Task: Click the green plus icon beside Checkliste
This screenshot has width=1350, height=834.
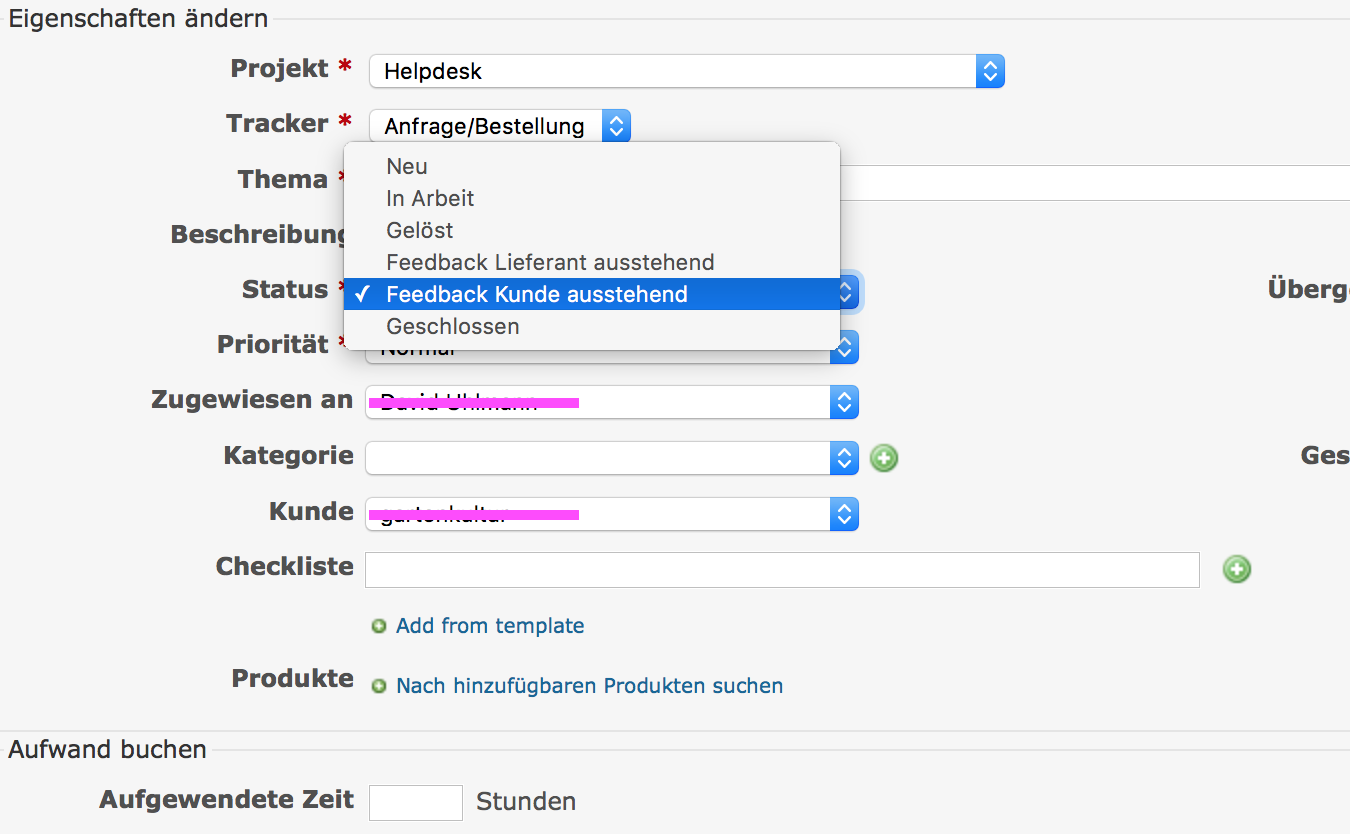Action: point(1237,569)
